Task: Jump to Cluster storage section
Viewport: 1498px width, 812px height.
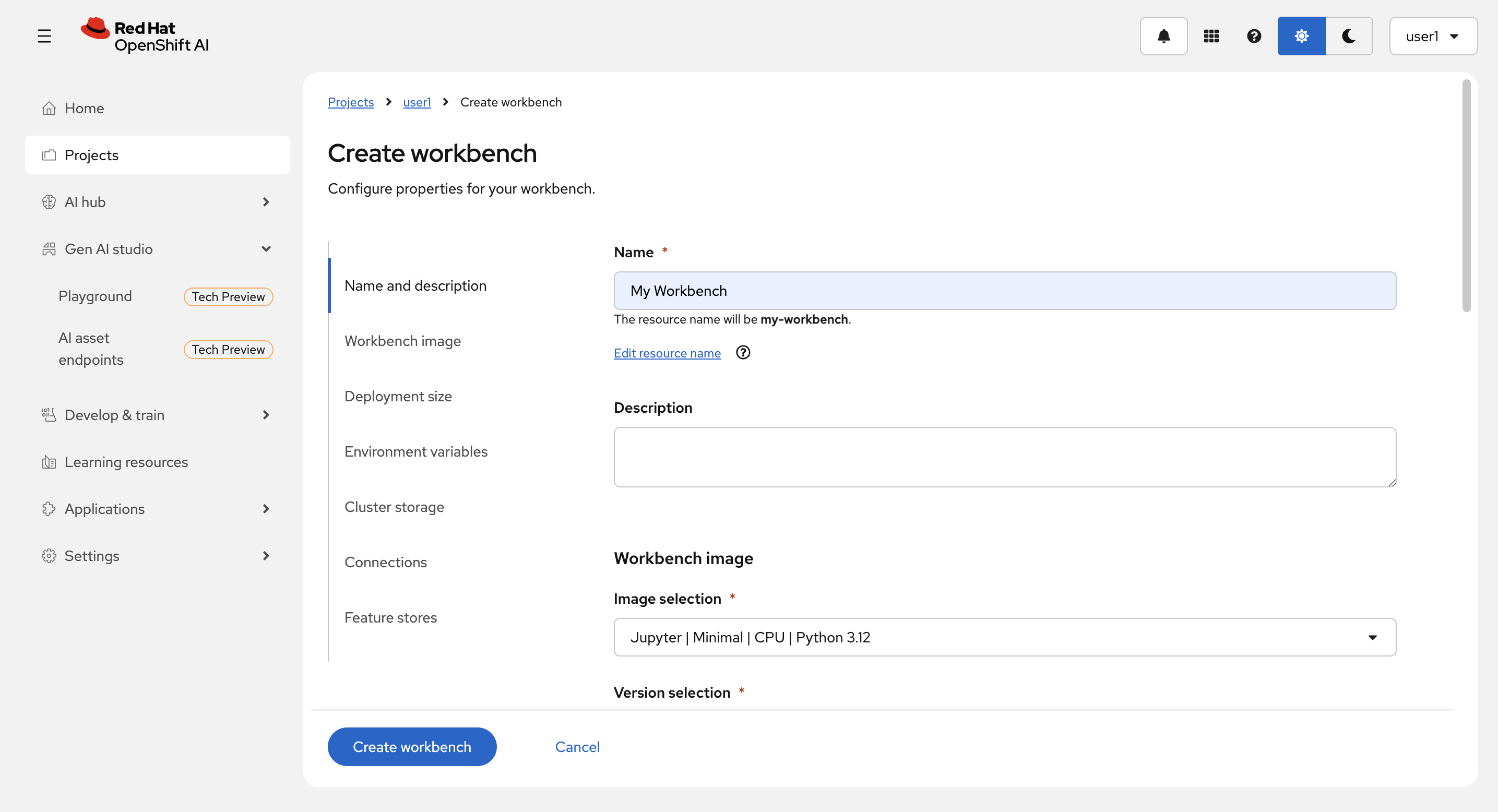Action: coord(394,507)
